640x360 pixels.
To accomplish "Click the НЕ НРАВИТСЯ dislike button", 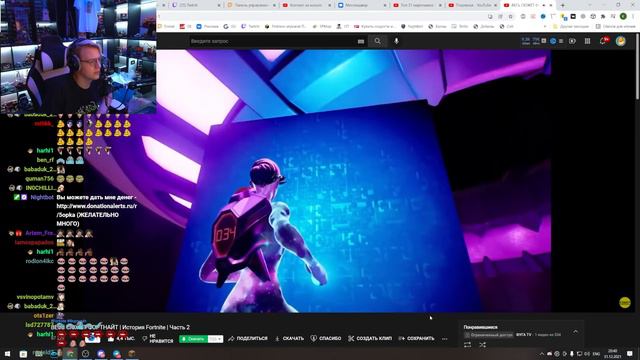I will click(x=158, y=338).
